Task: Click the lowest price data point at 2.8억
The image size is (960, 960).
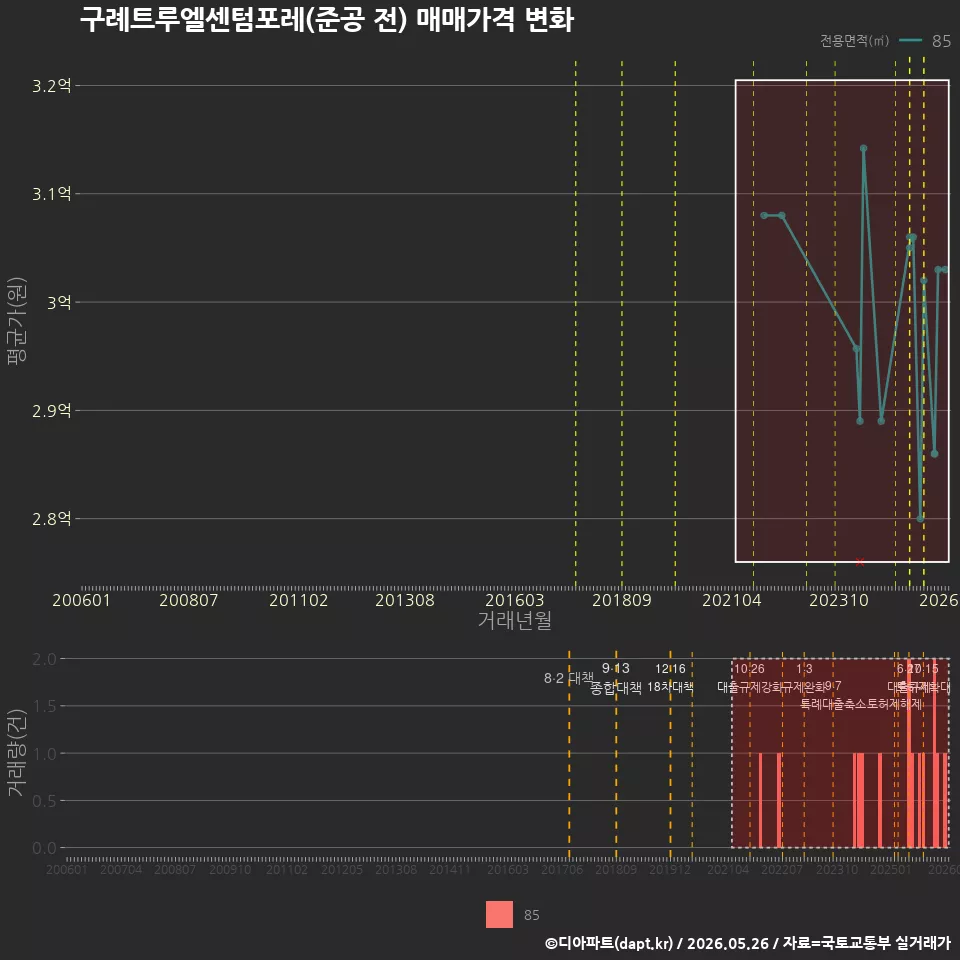Action: coord(920,519)
